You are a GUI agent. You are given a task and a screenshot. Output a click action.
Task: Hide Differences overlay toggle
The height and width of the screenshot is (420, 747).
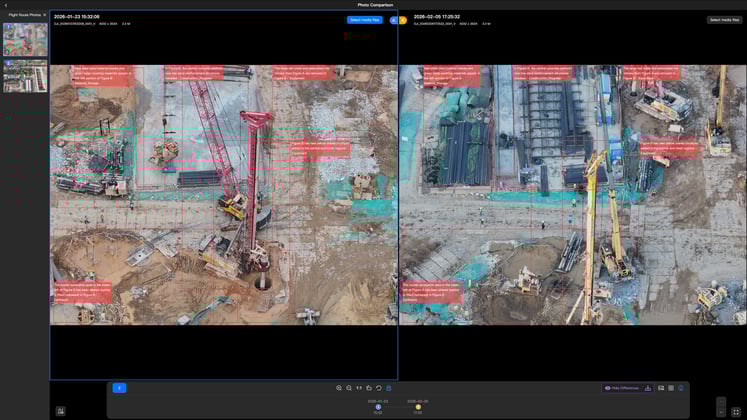tap(622, 388)
